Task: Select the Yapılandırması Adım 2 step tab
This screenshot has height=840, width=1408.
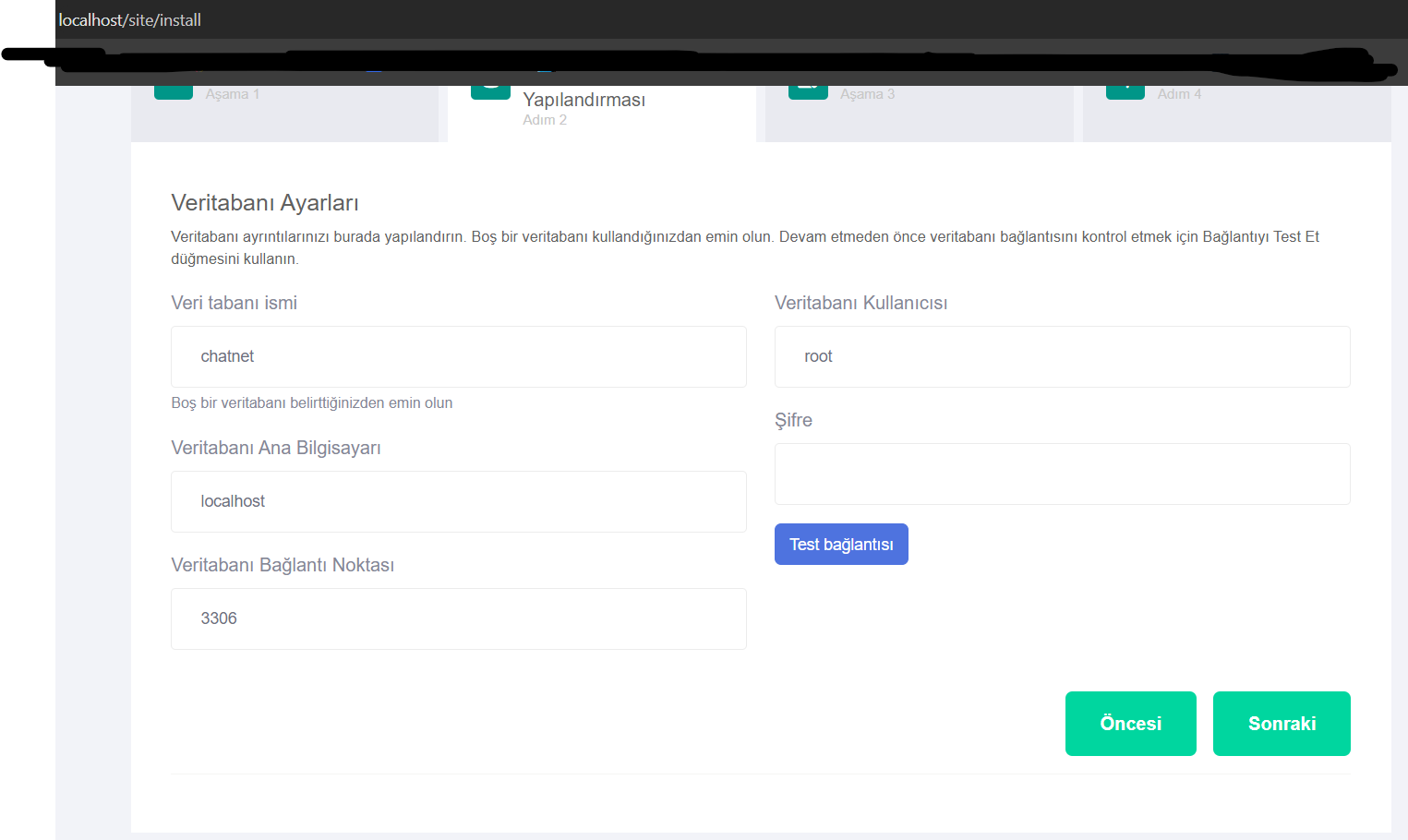Action: 602,114
